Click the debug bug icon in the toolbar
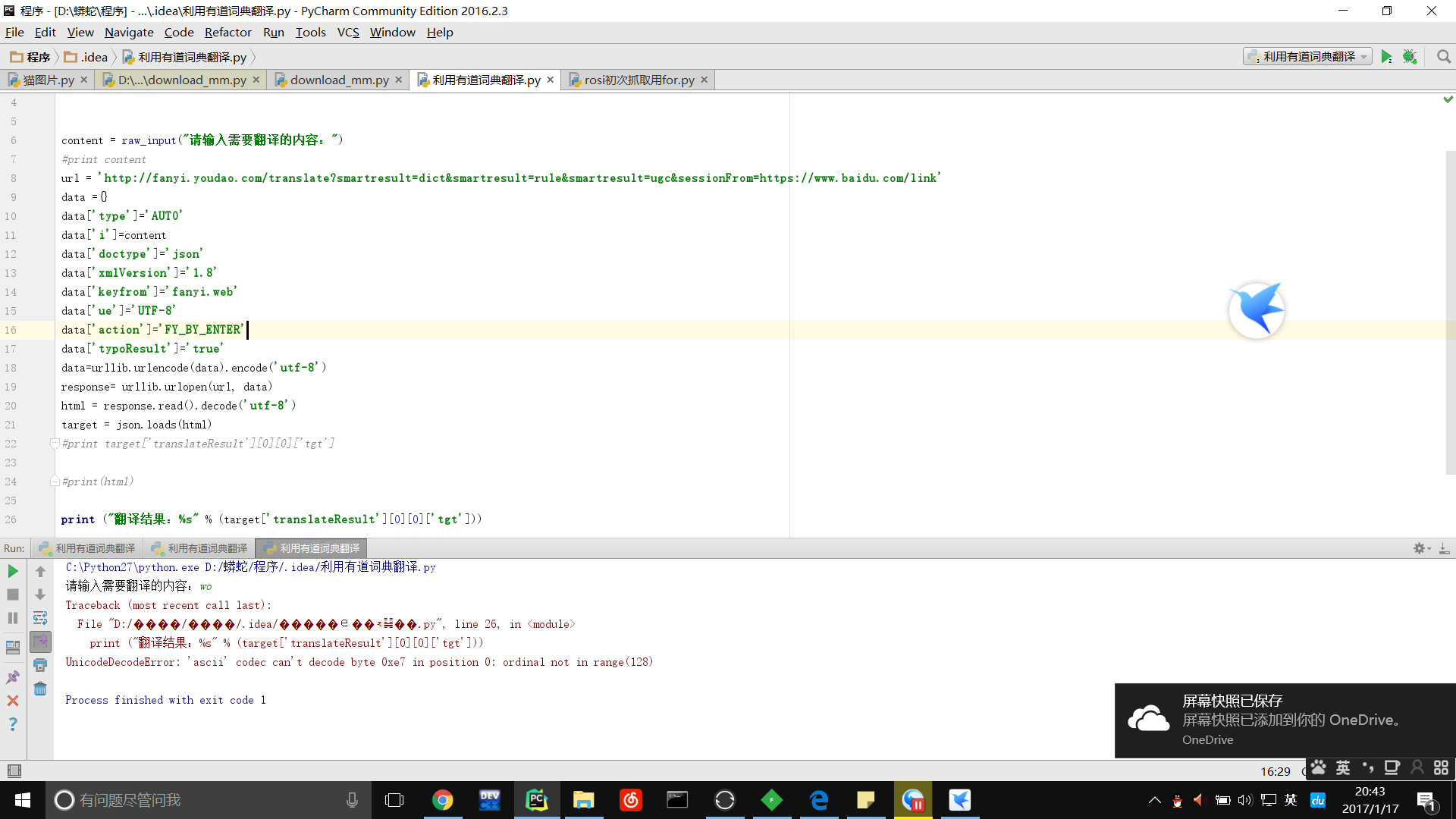Screen dimensions: 1456x819 click(x=1410, y=57)
